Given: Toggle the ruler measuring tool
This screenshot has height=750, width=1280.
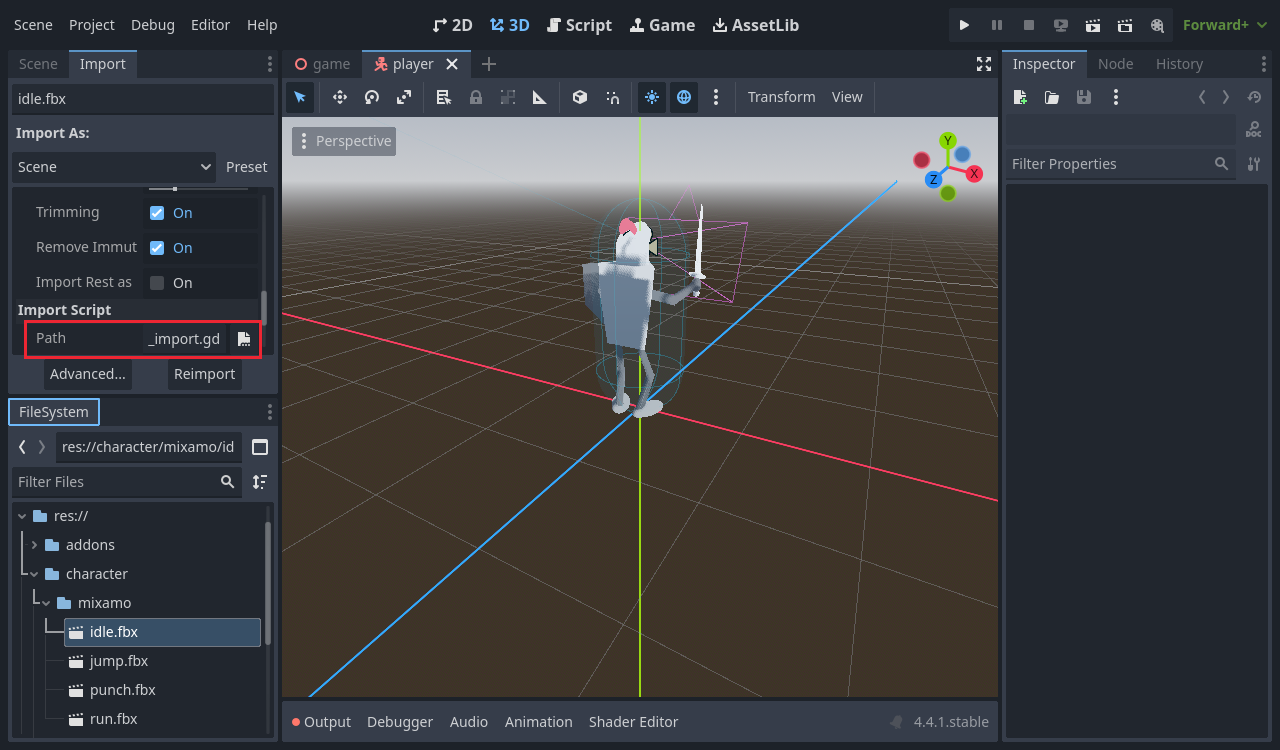Looking at the screenshot, I should (x=540, y=97).
